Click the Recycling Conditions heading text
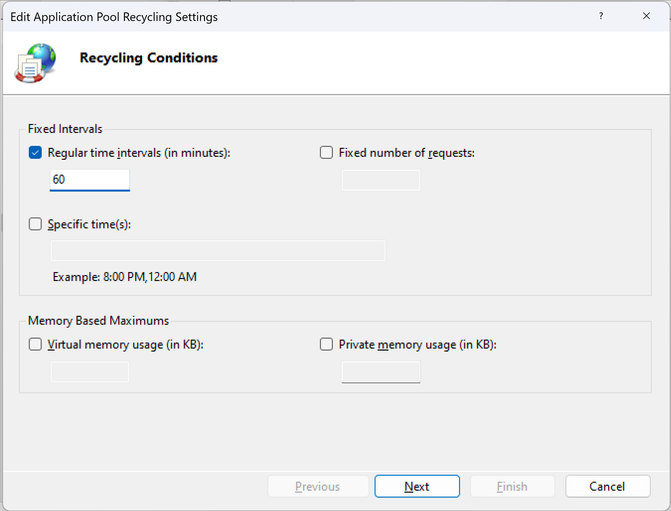The image size is (671, 511). tap(149, 58)
